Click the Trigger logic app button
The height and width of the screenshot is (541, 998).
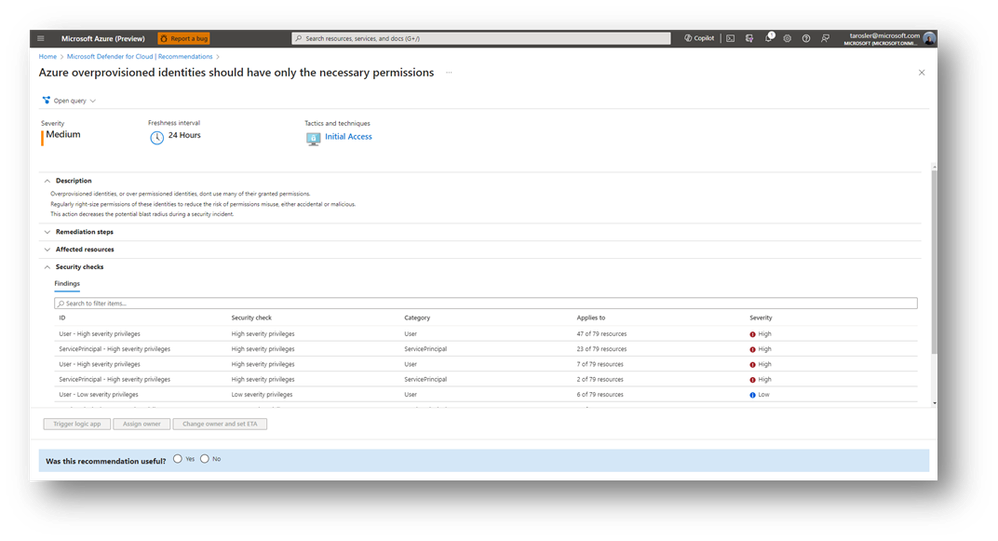77,424
